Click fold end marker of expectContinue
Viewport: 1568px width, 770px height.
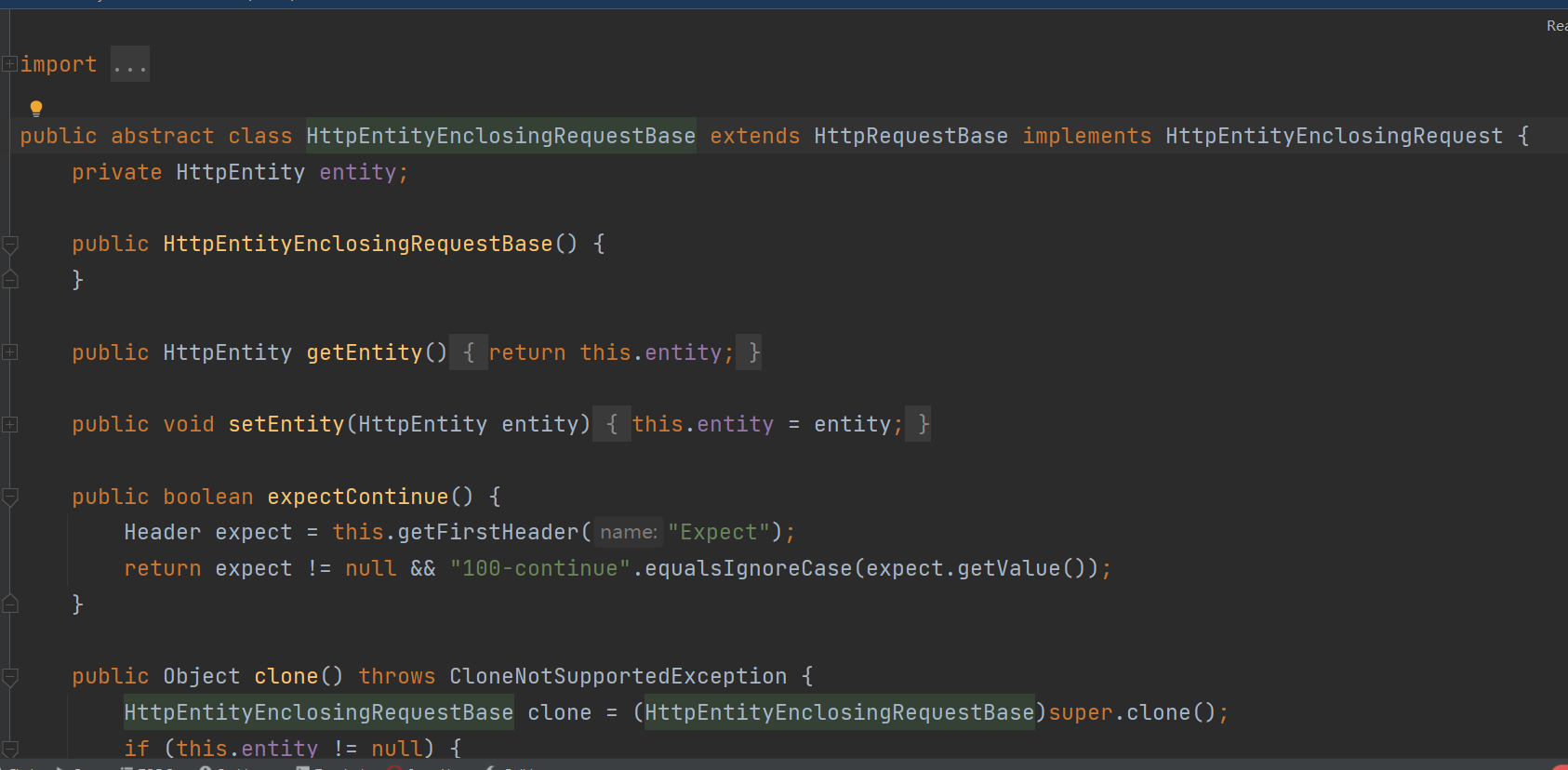point(10,604)
